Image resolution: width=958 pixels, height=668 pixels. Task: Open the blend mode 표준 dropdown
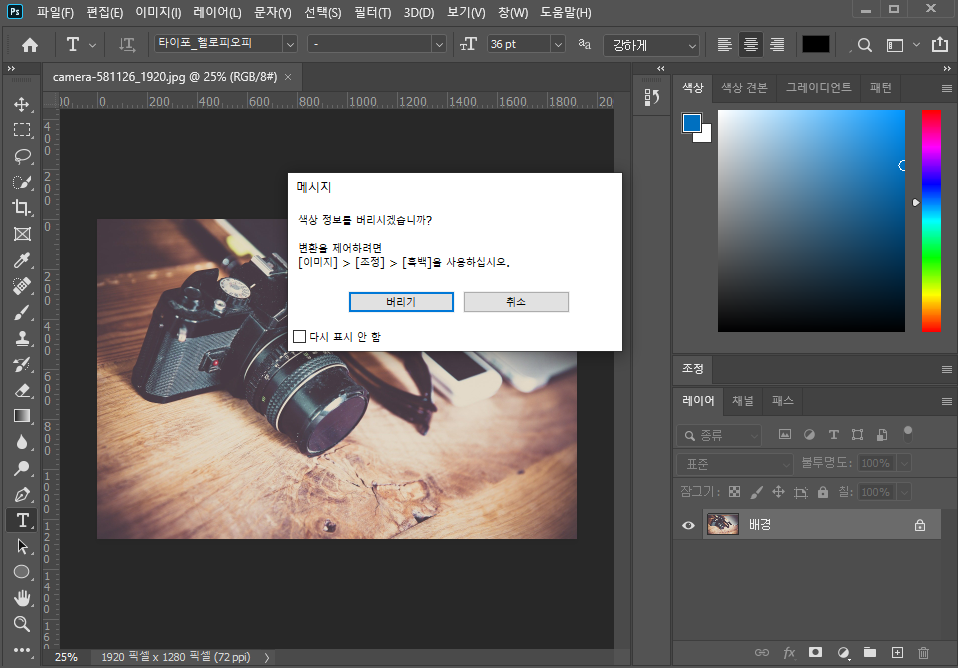tap(734, 464)
